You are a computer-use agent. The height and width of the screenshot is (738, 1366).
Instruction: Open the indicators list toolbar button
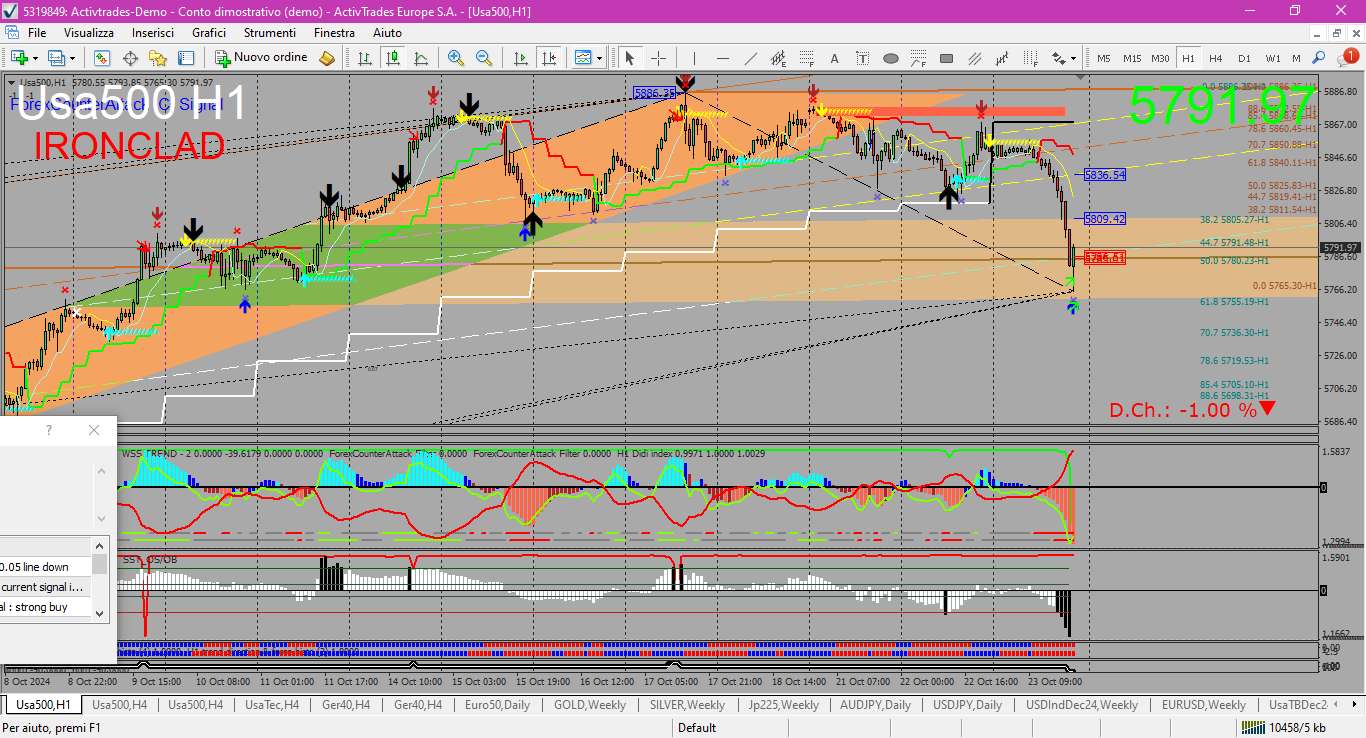(x=583, y=58)
